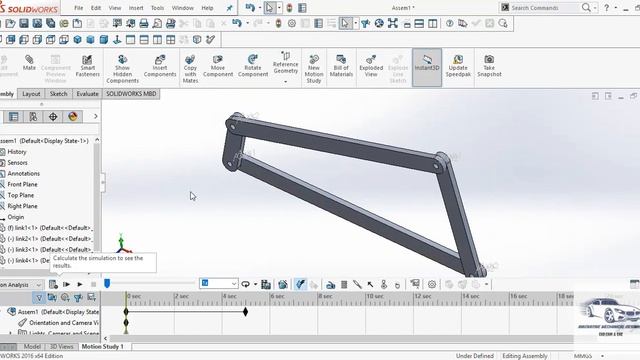
Task: Click Undo in the top toolbar
Action: click(x=250, y=8)
